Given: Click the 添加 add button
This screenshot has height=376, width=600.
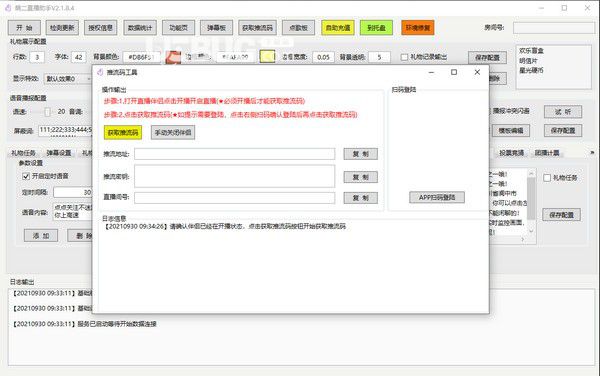Looking at the screenshot, I should (41, 236).
